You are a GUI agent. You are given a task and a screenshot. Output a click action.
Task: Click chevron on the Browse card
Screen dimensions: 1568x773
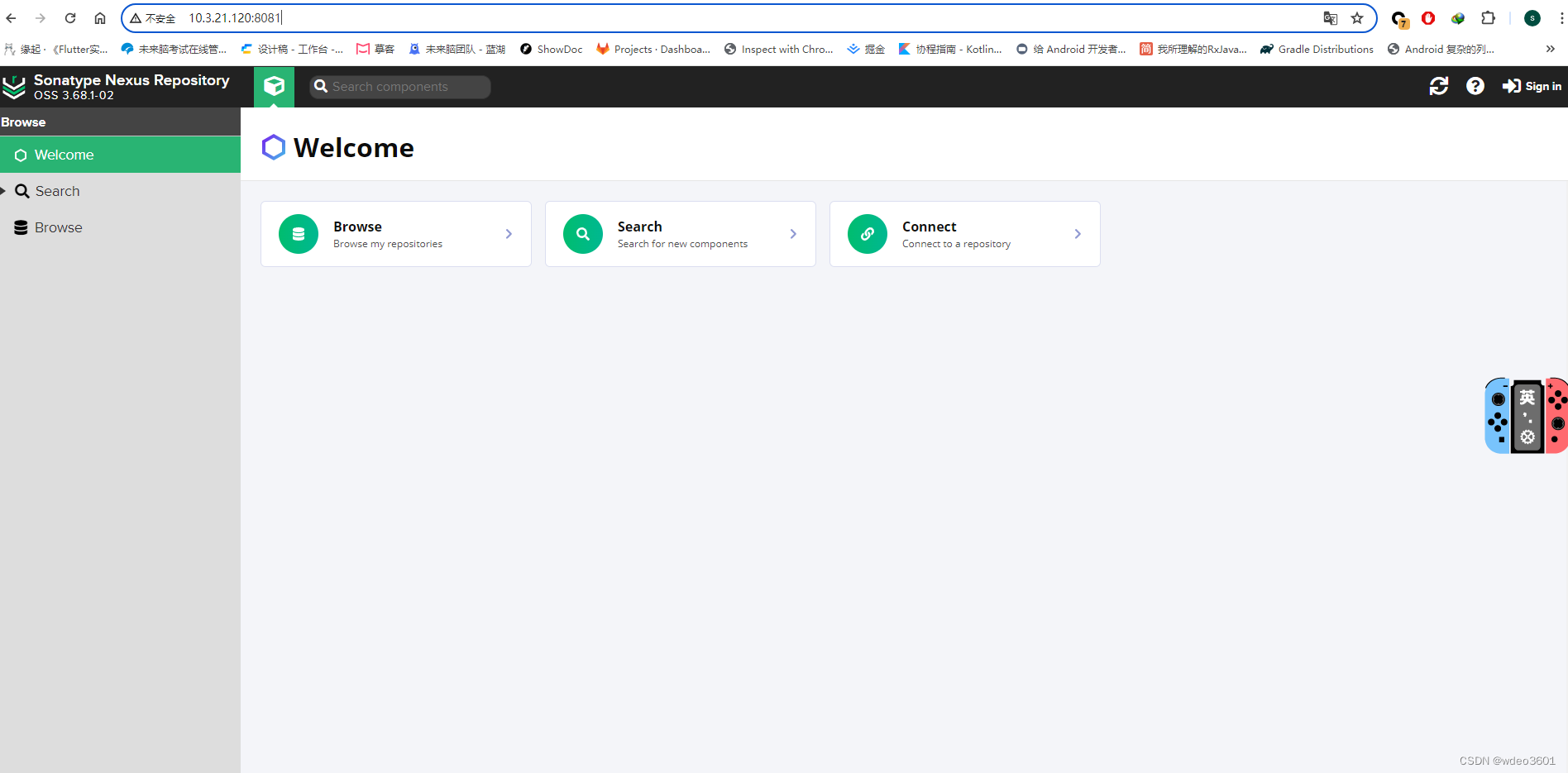[509, 234]
